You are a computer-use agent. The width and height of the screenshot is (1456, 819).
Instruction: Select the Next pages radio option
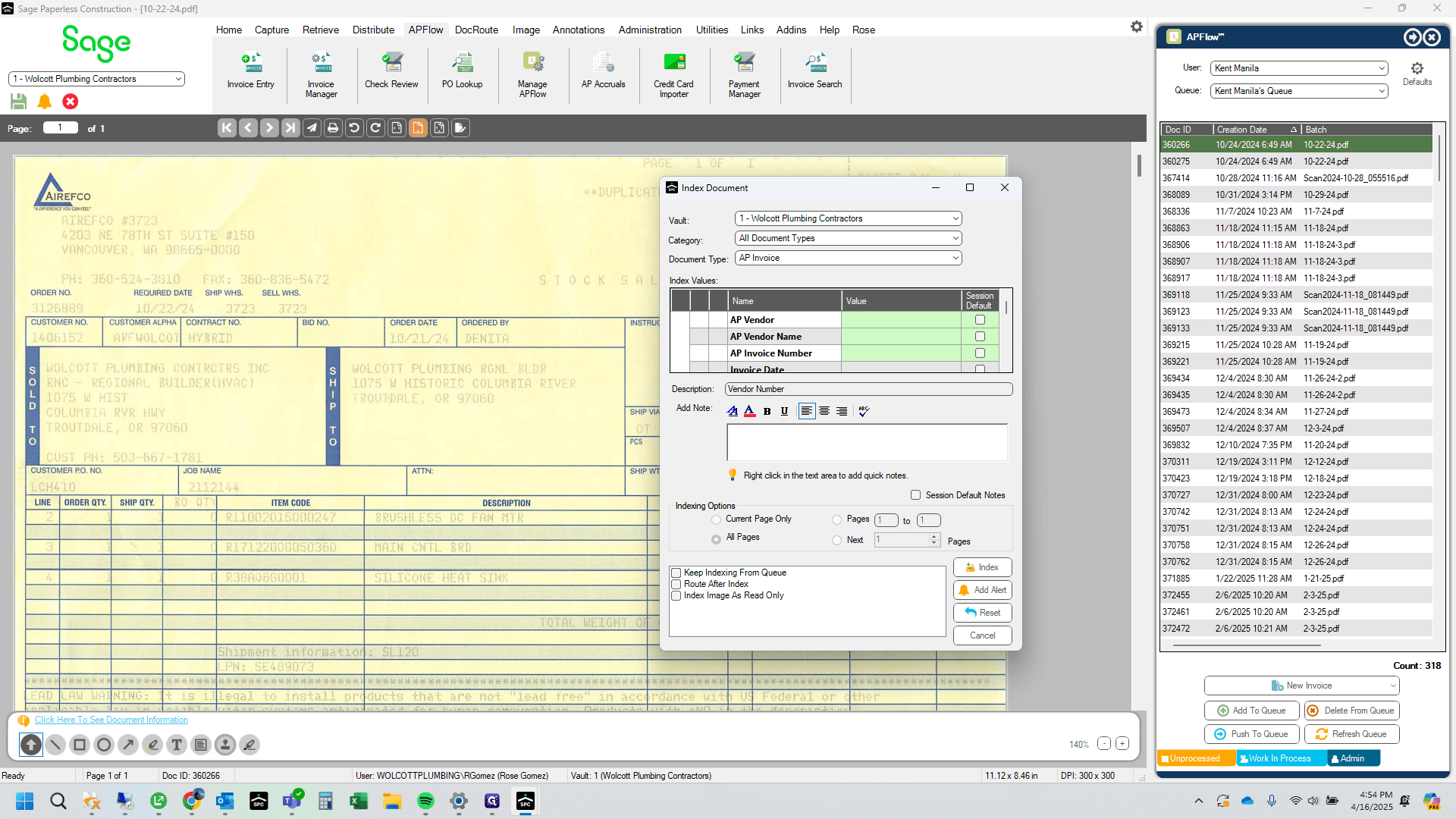pos(836,540)
